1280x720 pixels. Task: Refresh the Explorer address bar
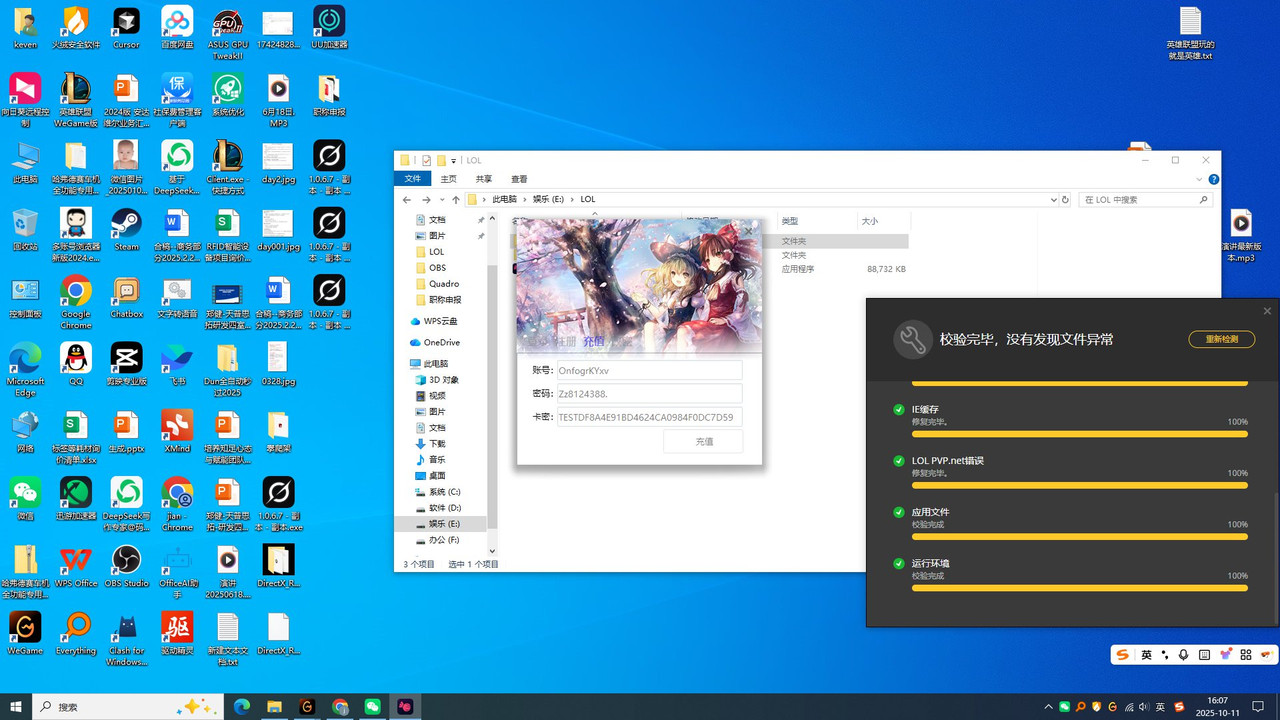(x=1066, y=199)
